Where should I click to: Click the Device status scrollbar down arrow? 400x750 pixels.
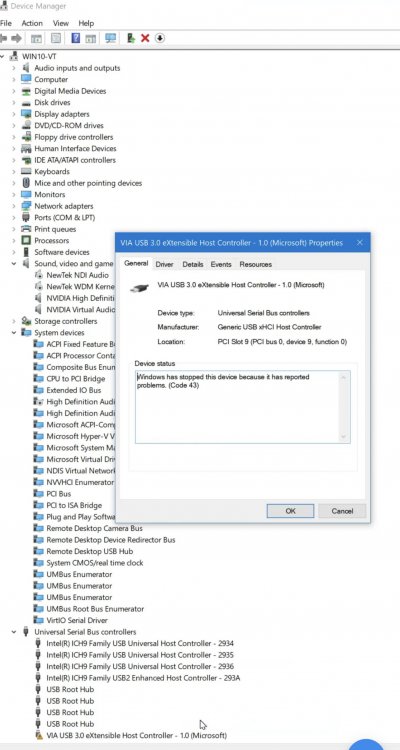tap(344, 437)
